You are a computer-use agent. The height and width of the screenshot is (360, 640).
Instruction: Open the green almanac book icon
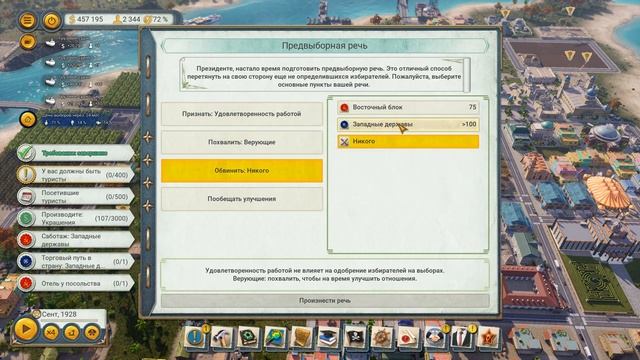(x=248, y=338)
